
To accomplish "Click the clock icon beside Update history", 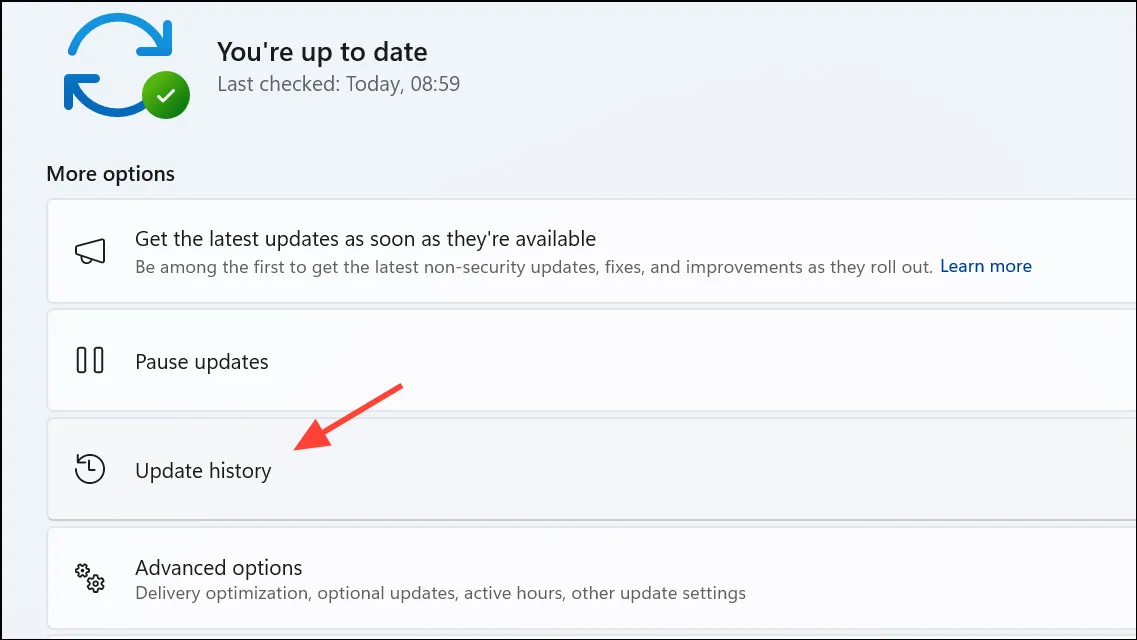I will coord(90,469).
